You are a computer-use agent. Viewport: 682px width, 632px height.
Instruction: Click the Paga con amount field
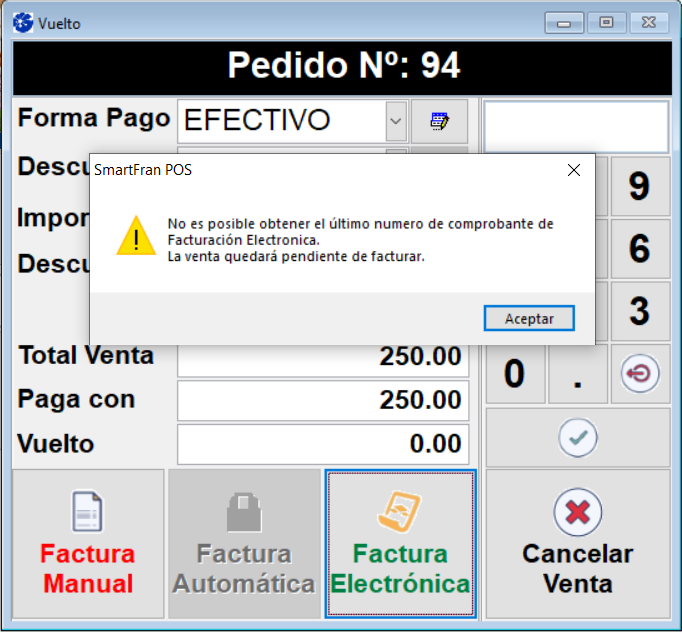[x=323, y=401]
